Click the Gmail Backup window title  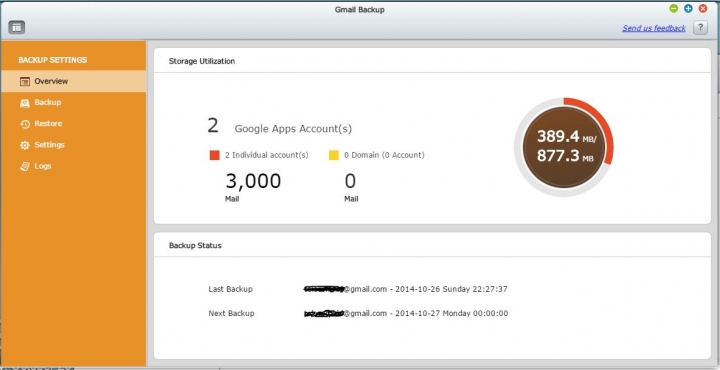point(360,10)
